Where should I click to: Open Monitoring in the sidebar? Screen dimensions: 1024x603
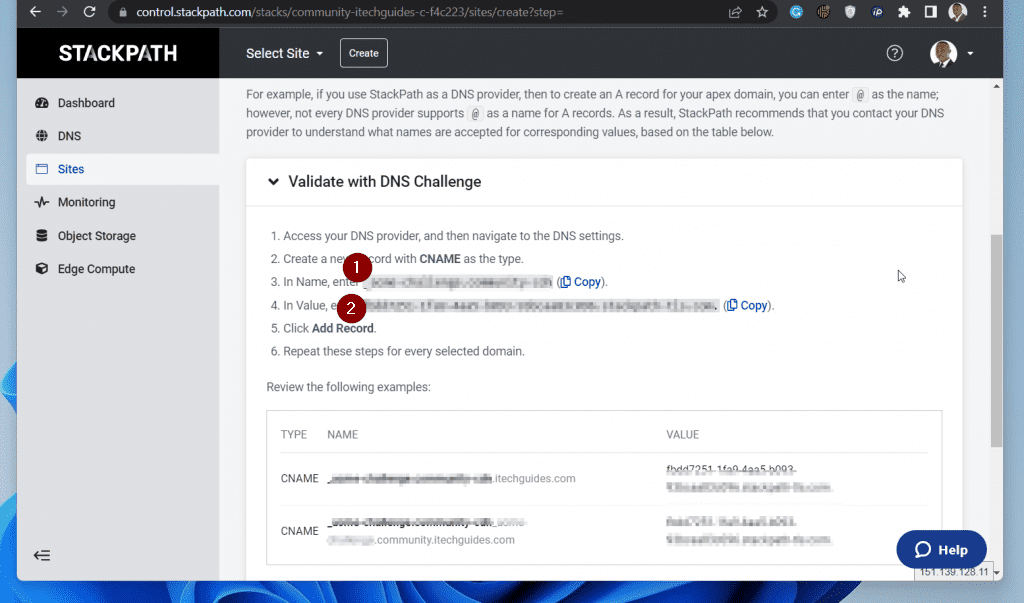[x=123, y=202]
